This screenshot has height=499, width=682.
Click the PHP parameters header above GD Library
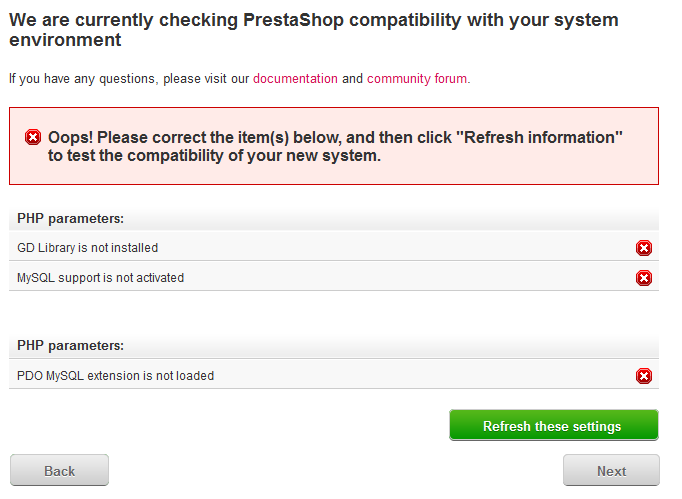point(334,218)
